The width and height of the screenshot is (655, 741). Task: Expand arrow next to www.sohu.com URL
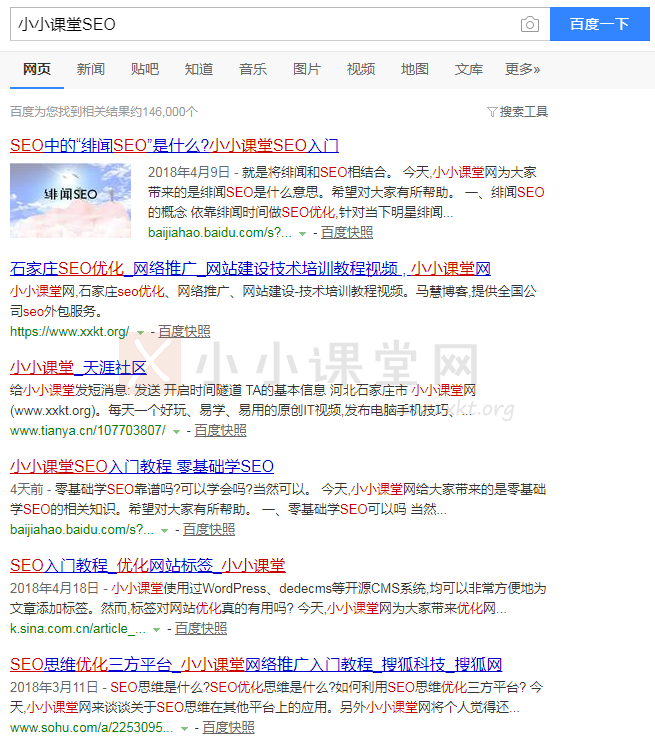click(184, 729)
